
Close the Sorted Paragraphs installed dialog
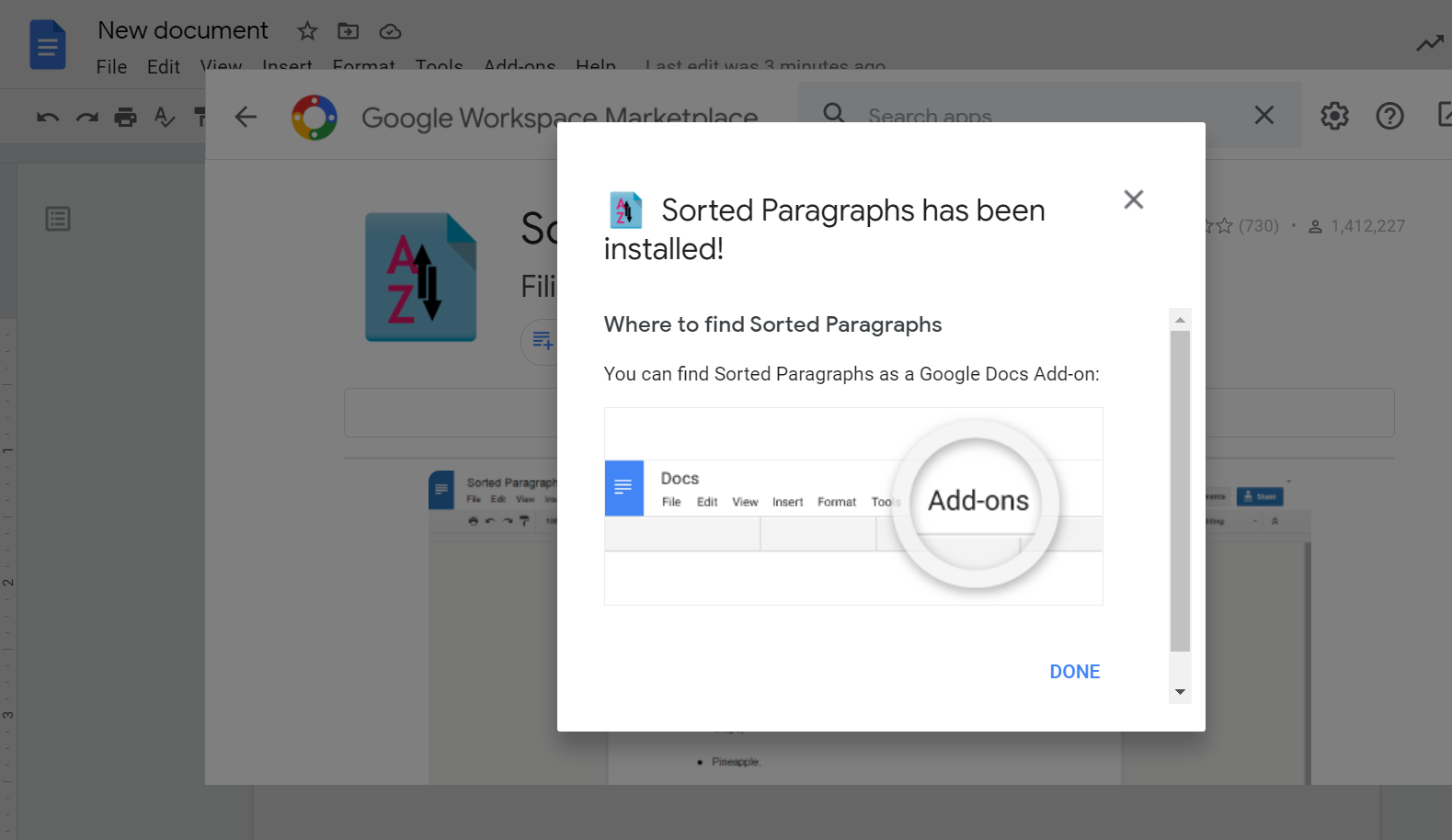point(1133,199)
